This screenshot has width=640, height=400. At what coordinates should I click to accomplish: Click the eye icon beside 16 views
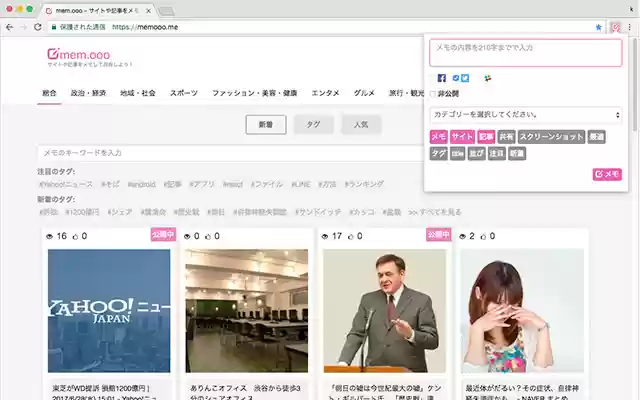49,236
